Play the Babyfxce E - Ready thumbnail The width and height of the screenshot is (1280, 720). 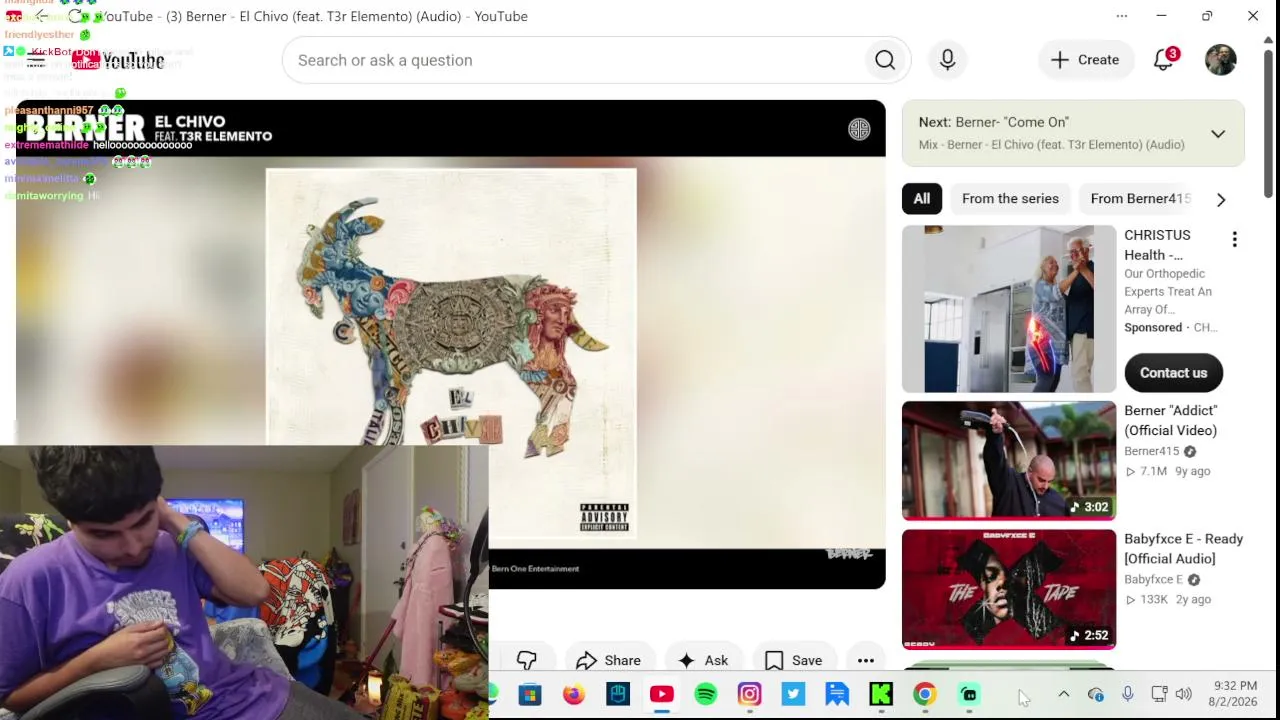click(x=1009, y=589)
